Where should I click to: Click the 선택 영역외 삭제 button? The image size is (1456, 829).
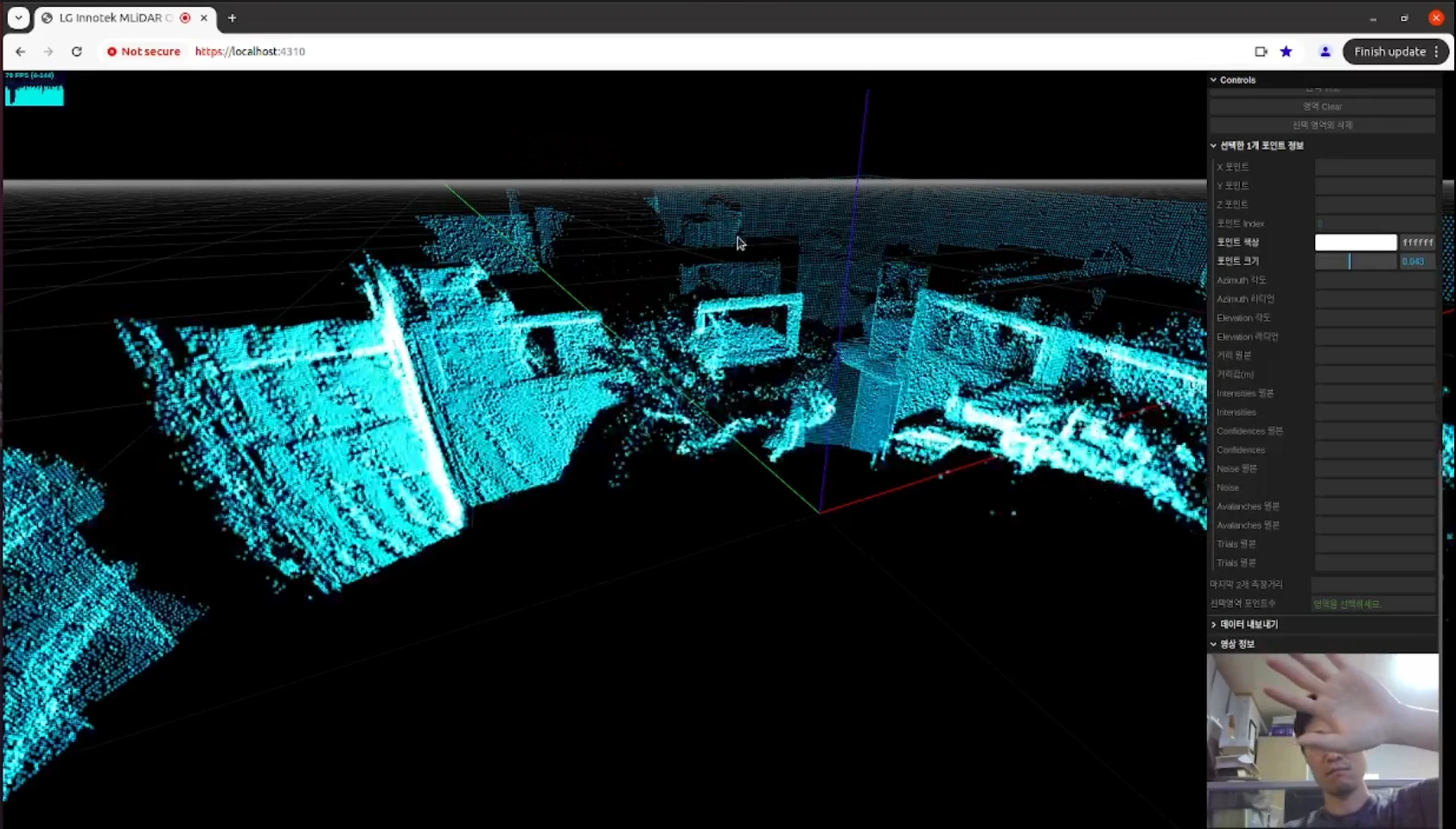point(1322,125)
